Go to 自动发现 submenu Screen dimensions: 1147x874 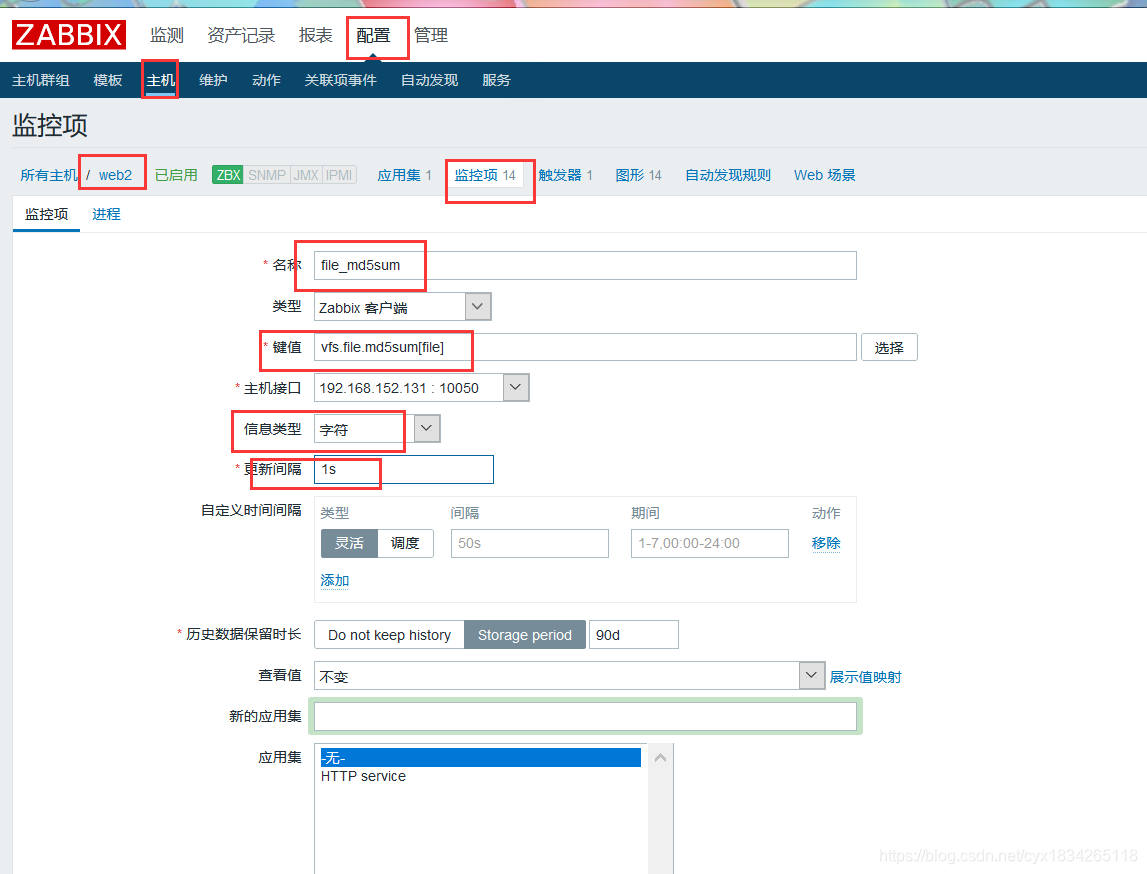click(x=429, y=80)
